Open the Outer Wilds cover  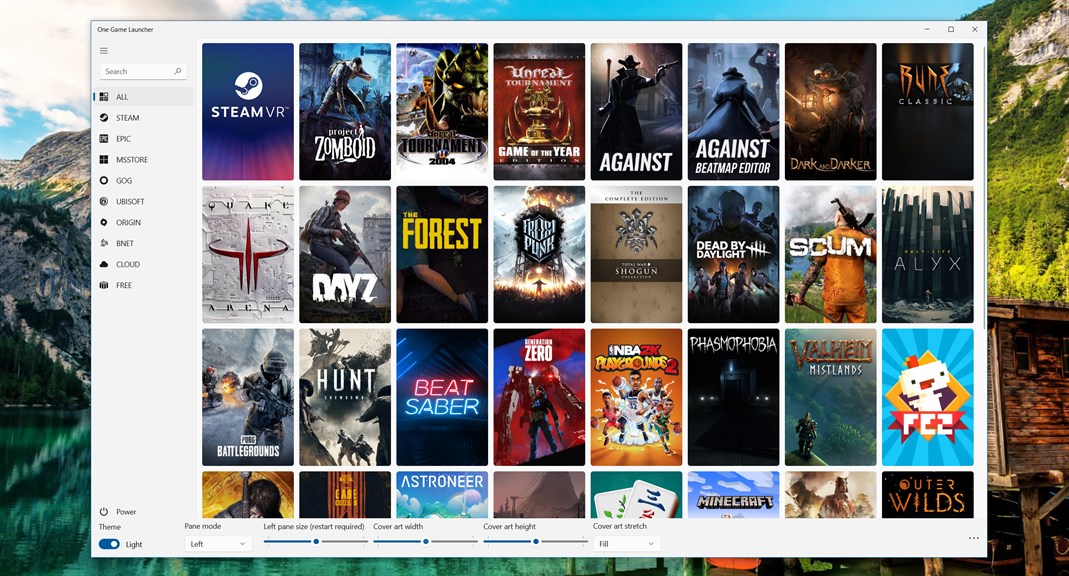coord(928,495)
